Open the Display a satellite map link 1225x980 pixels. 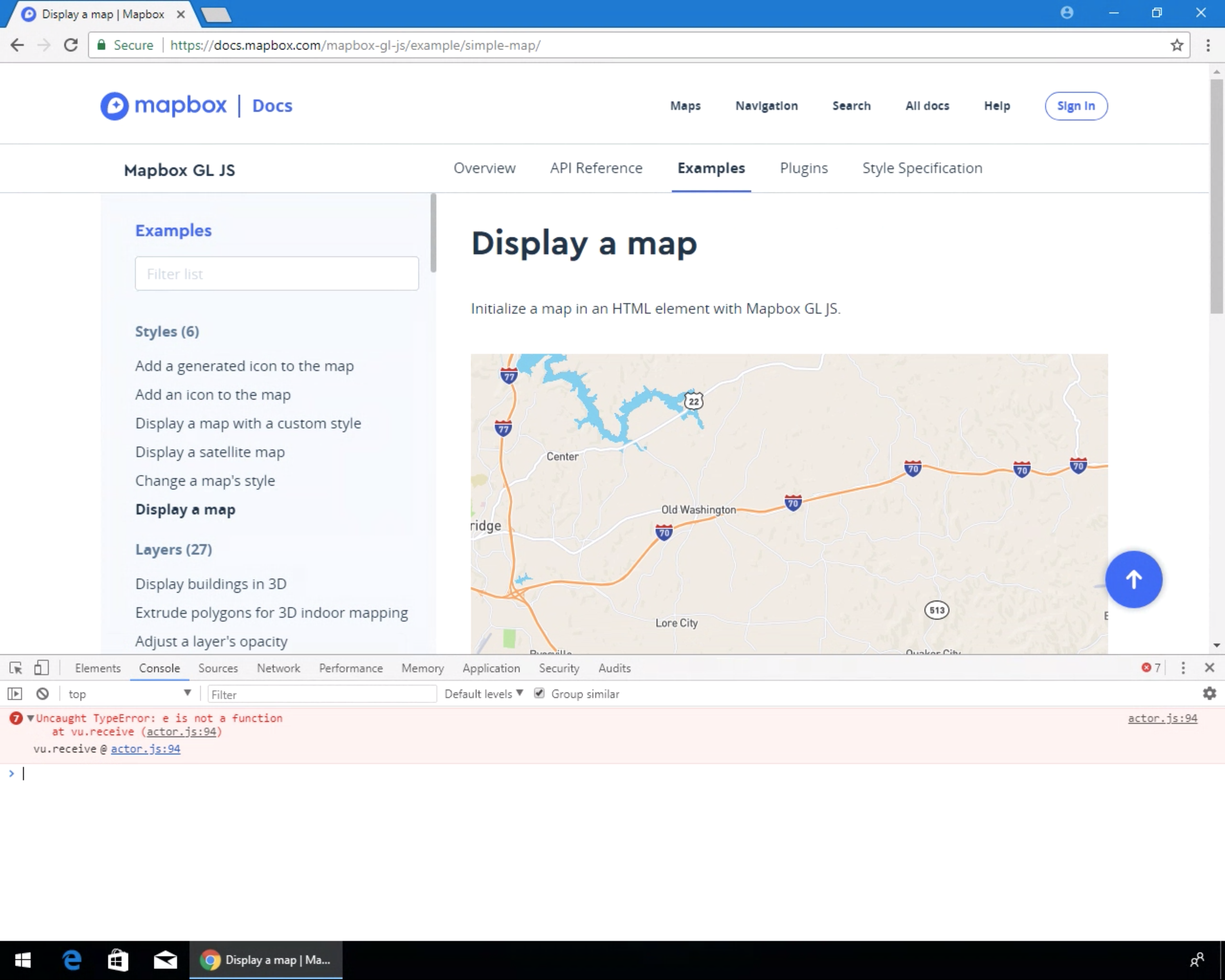tap(210, 452)
